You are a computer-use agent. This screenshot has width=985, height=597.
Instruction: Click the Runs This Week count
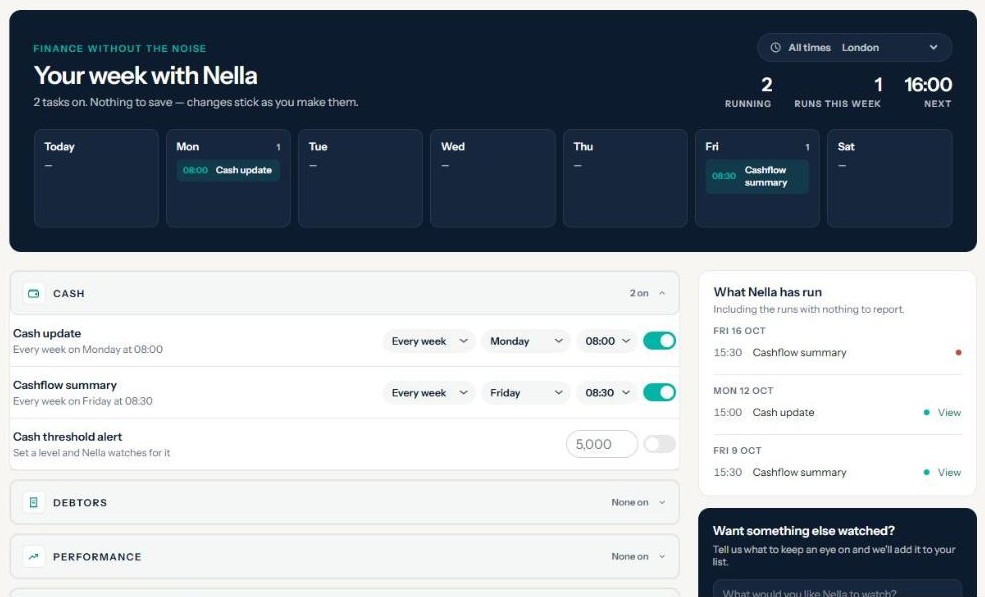[837, 92]
